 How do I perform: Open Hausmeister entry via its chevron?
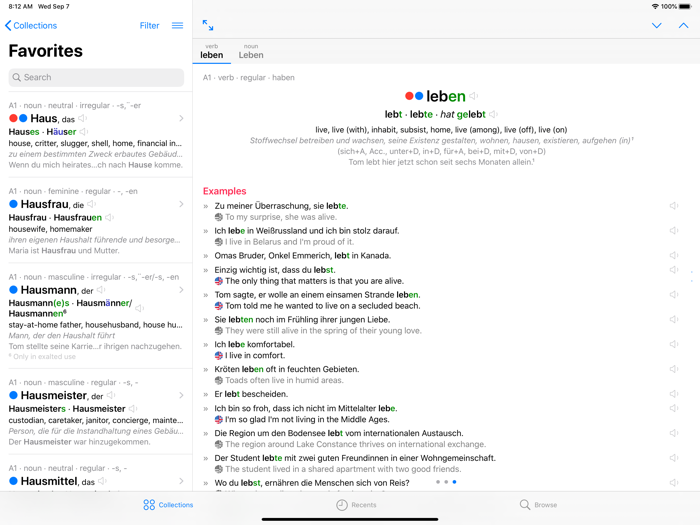[181, 395]
